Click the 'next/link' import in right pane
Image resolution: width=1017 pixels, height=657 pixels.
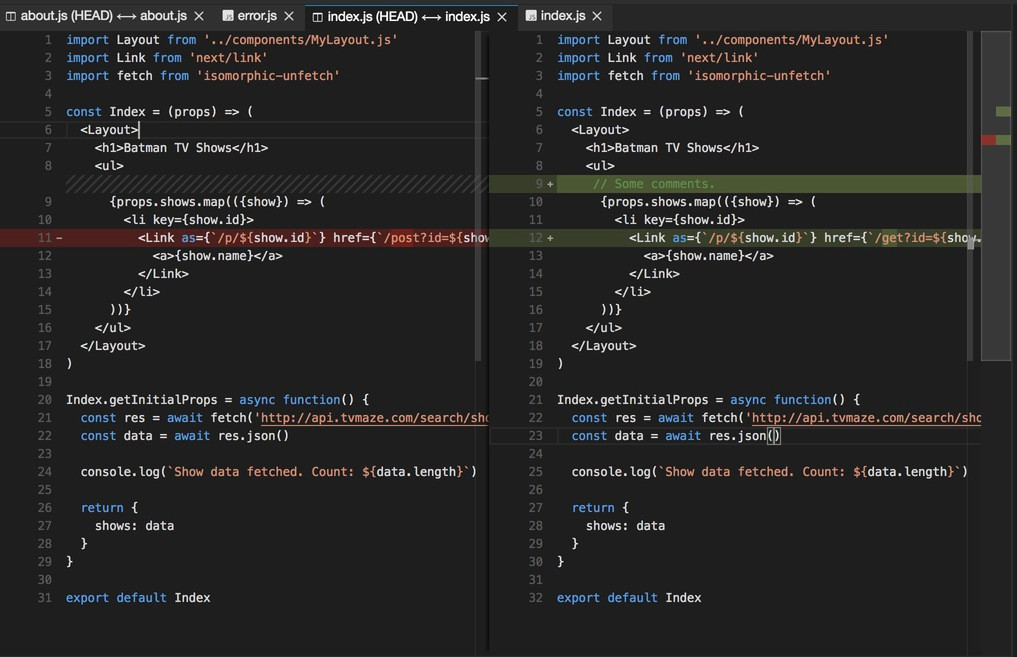tap(658, 58)
